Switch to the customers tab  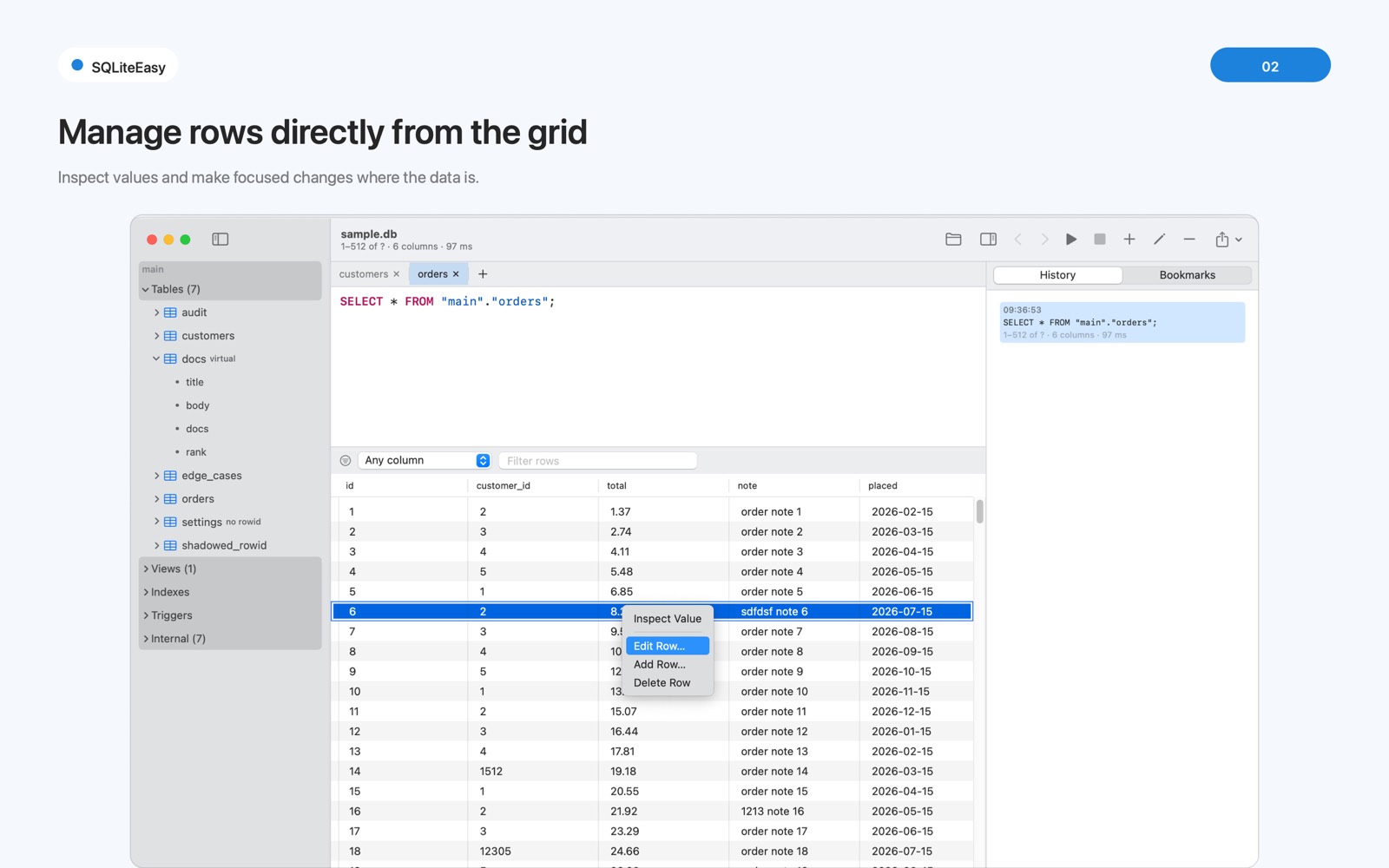click(364, 274)
